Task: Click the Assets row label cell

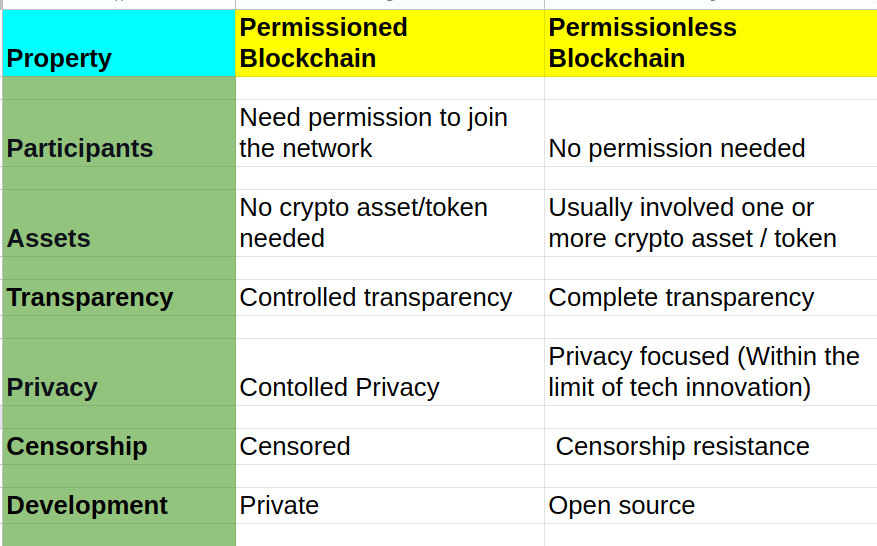Action: point(119,223)
